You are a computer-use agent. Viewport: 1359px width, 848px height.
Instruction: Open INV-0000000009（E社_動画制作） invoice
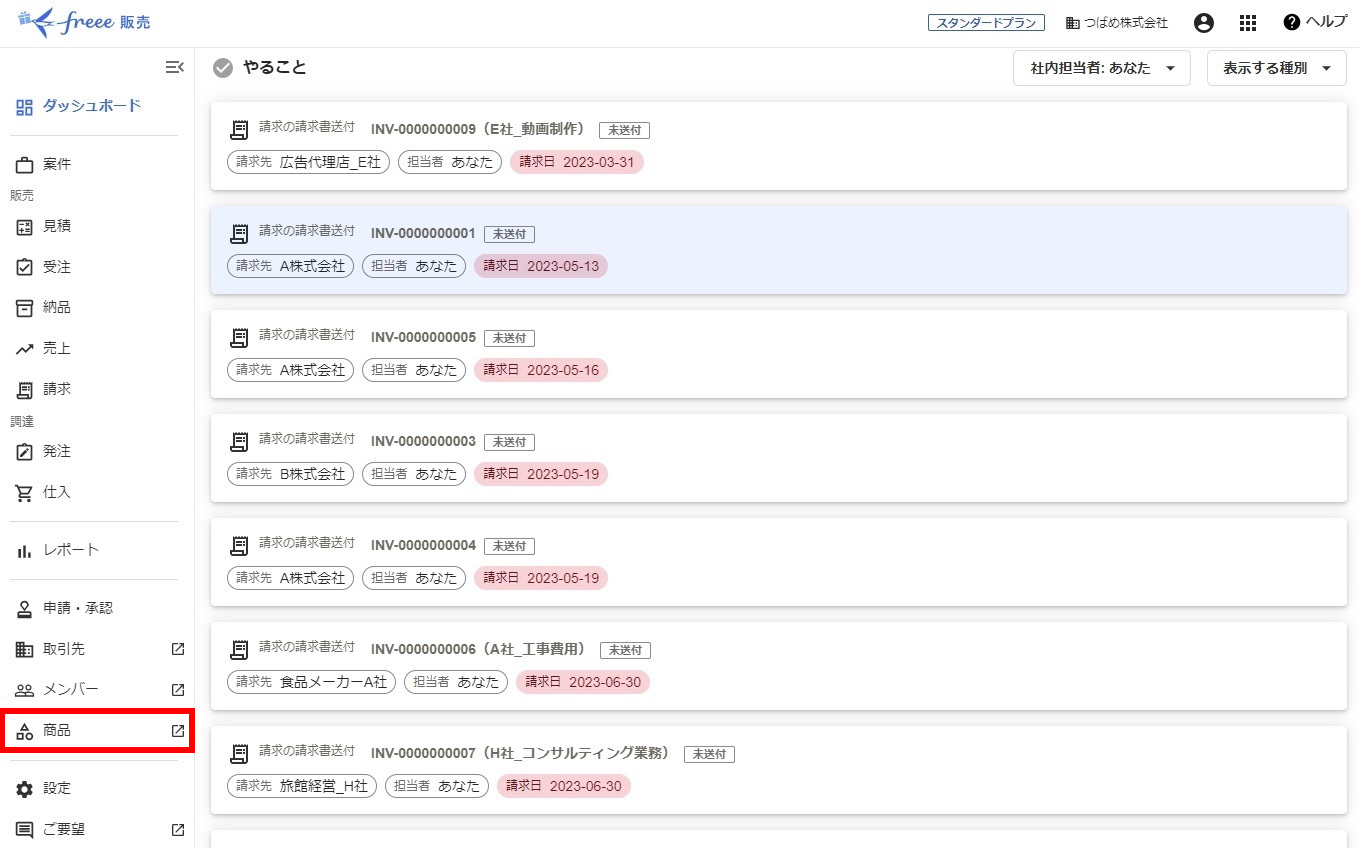(x=478, y=129)
